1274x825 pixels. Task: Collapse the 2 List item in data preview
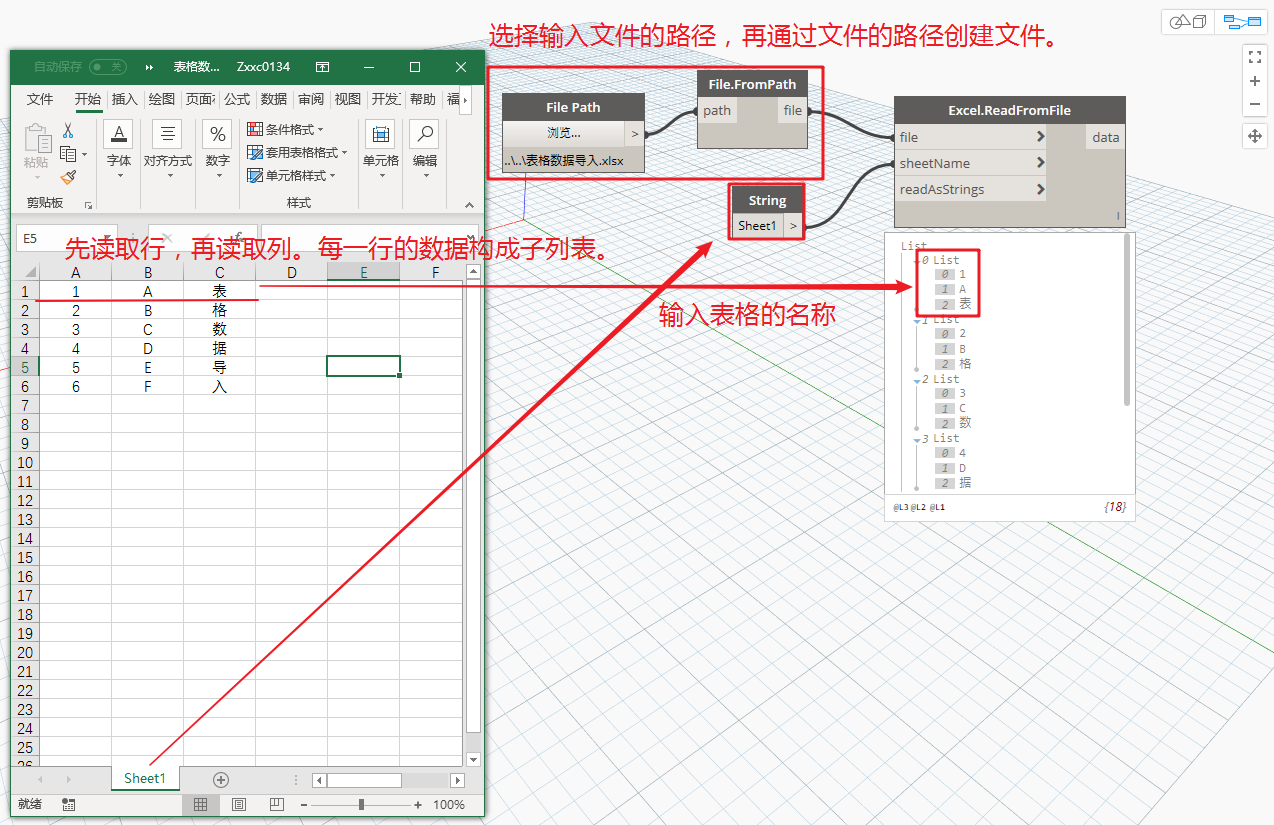click(916, 380)
